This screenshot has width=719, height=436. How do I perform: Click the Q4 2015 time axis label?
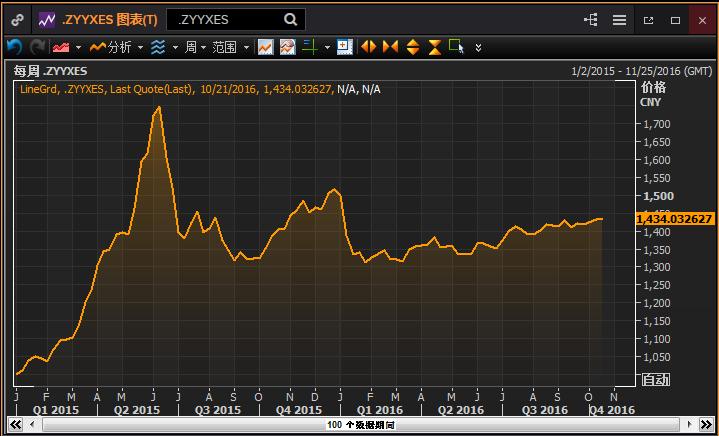click(x=299, y=410)
